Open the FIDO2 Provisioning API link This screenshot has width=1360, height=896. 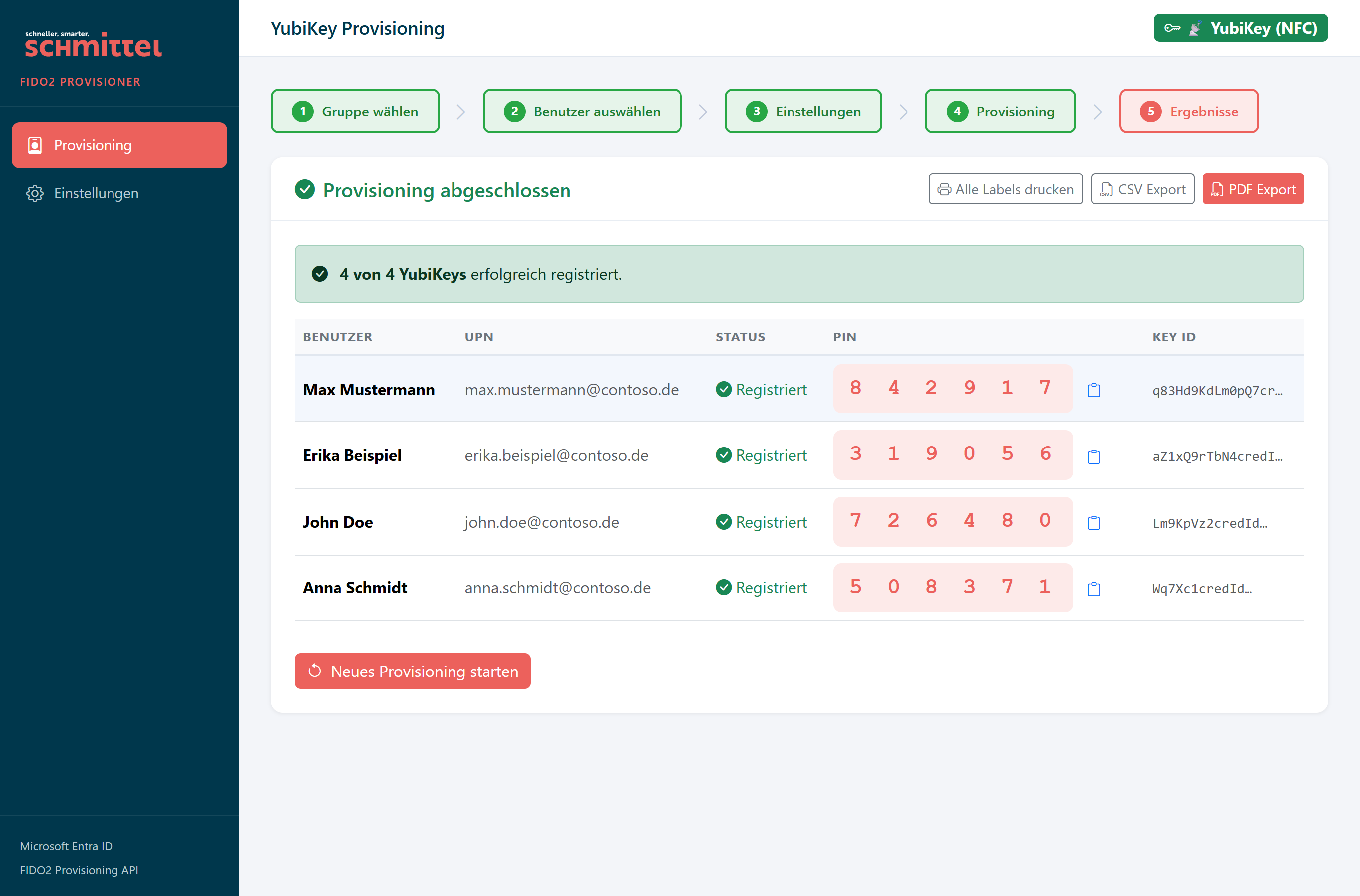coord(79,870)
